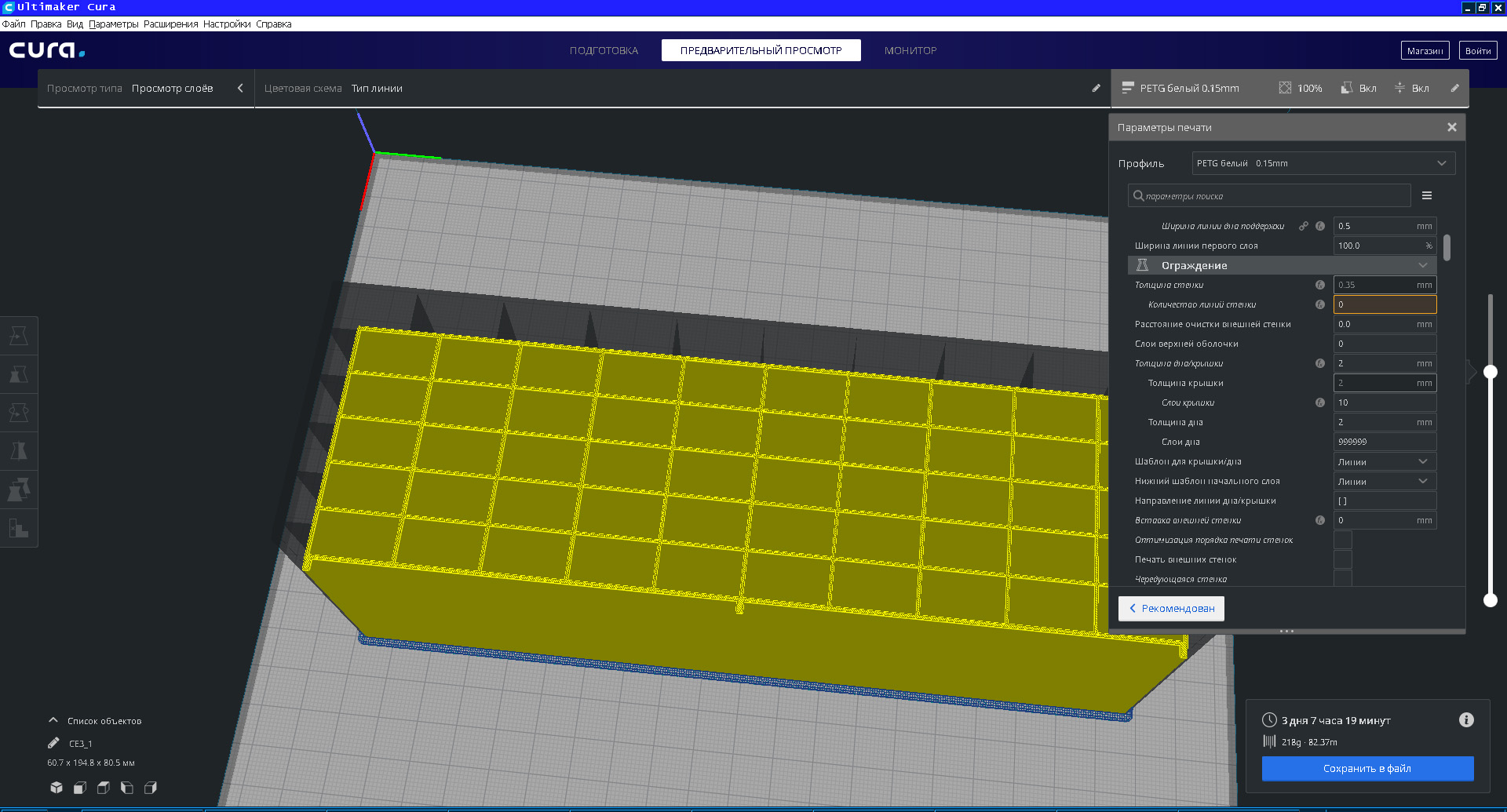Toggle Печать внешних стенок checkbox
This screenshot has height=812, width=1507.
(x=1343, y=559)
